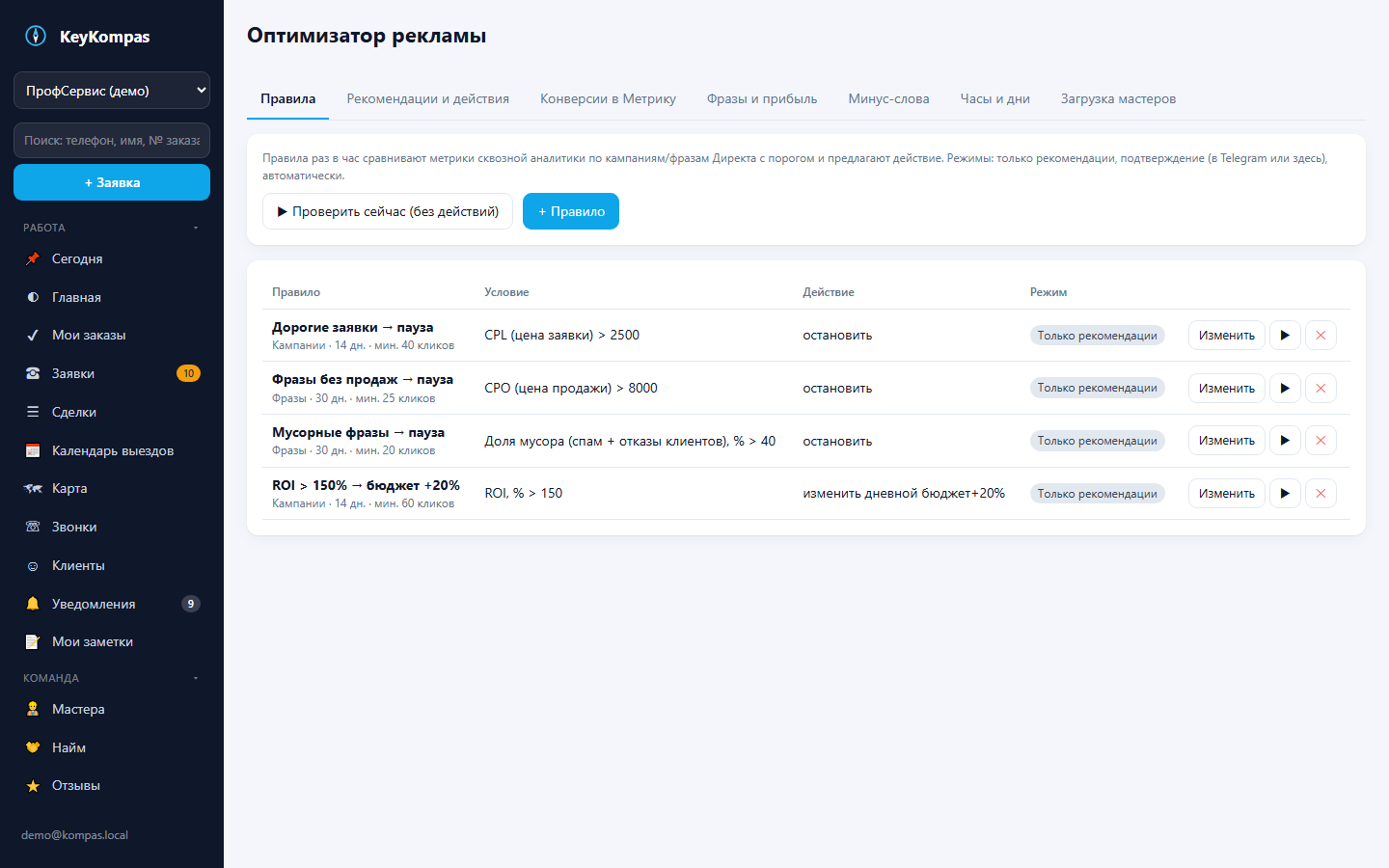Image resolution: width=1389 pixels, height=868 pixels.
Task: Click the Заявки telephone icon
Action: tap(33, 373)
